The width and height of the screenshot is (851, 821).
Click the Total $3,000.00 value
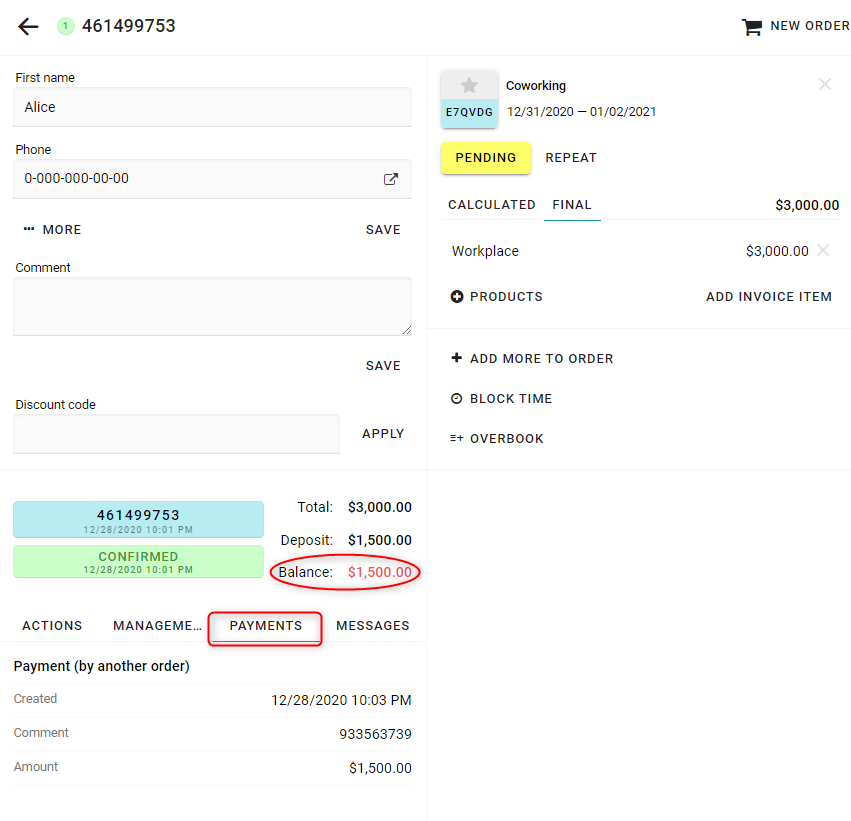click(379, 507)
